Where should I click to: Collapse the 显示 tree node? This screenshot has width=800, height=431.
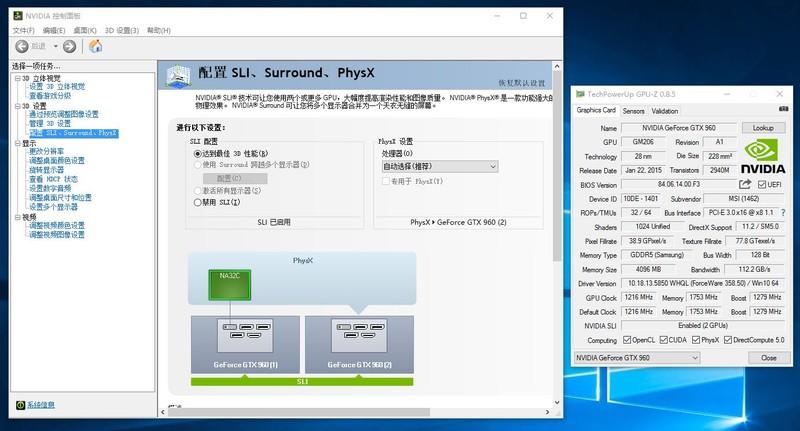point(17,143)
